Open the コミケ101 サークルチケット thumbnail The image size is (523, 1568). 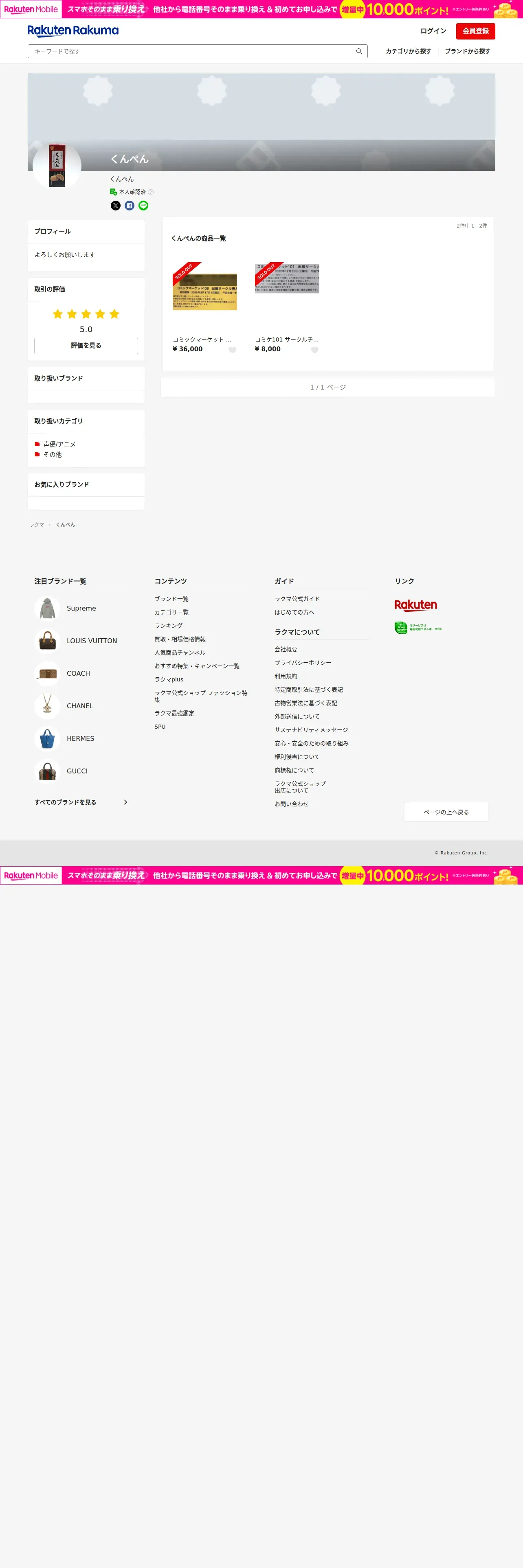coord(287,278)
